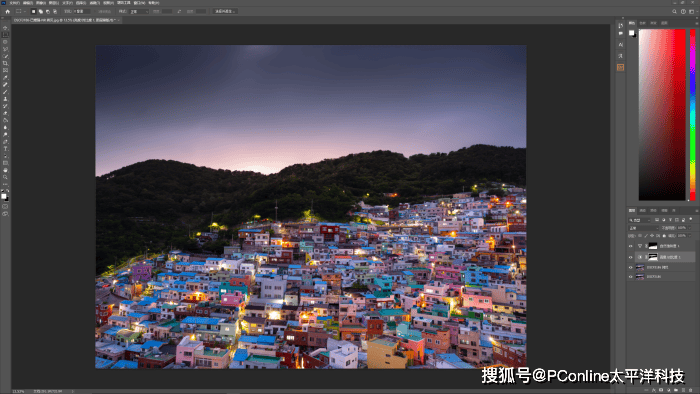Click the Select and Mask button

[x=225, y=11]
